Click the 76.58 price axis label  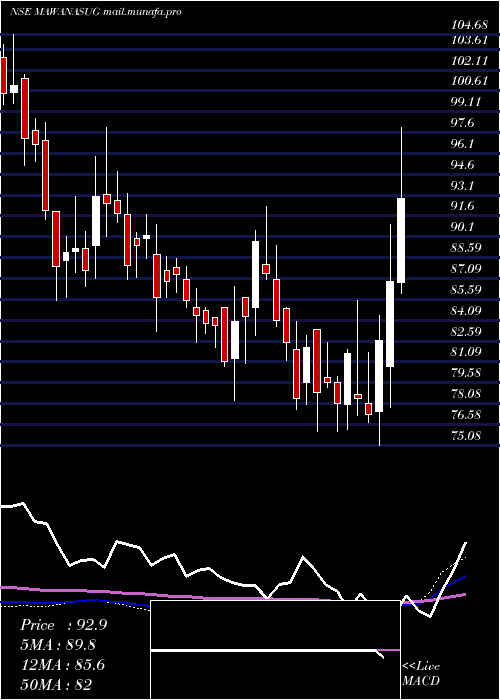click(x=467, y=414)
